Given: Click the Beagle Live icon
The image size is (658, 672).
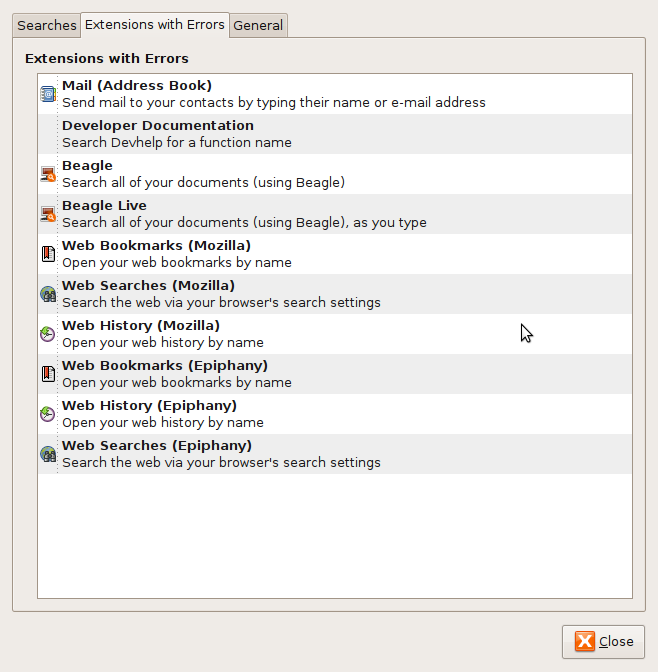Looking at the screenshot, I should point(48,214).
